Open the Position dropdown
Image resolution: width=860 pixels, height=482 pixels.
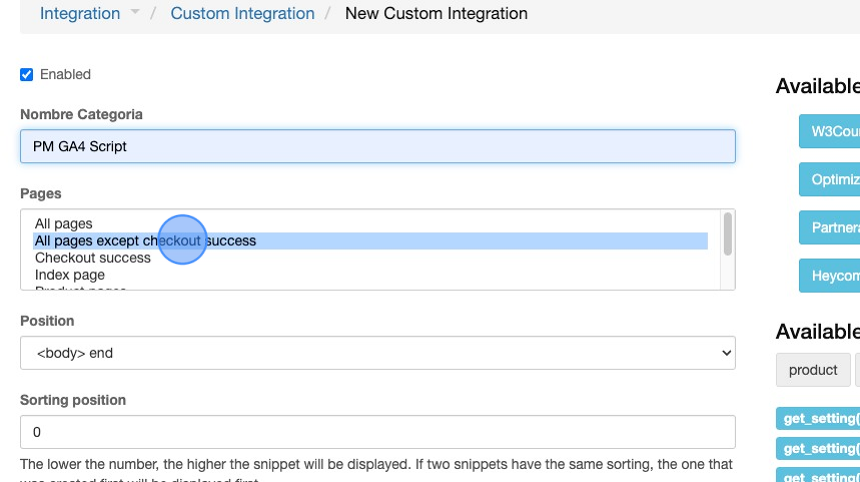pyautogui.click(x=377, y=353)
